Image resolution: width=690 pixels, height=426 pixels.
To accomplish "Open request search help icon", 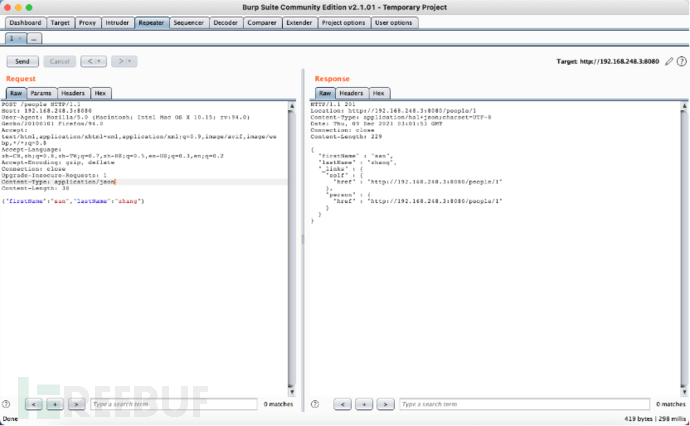I will [6, 404].
